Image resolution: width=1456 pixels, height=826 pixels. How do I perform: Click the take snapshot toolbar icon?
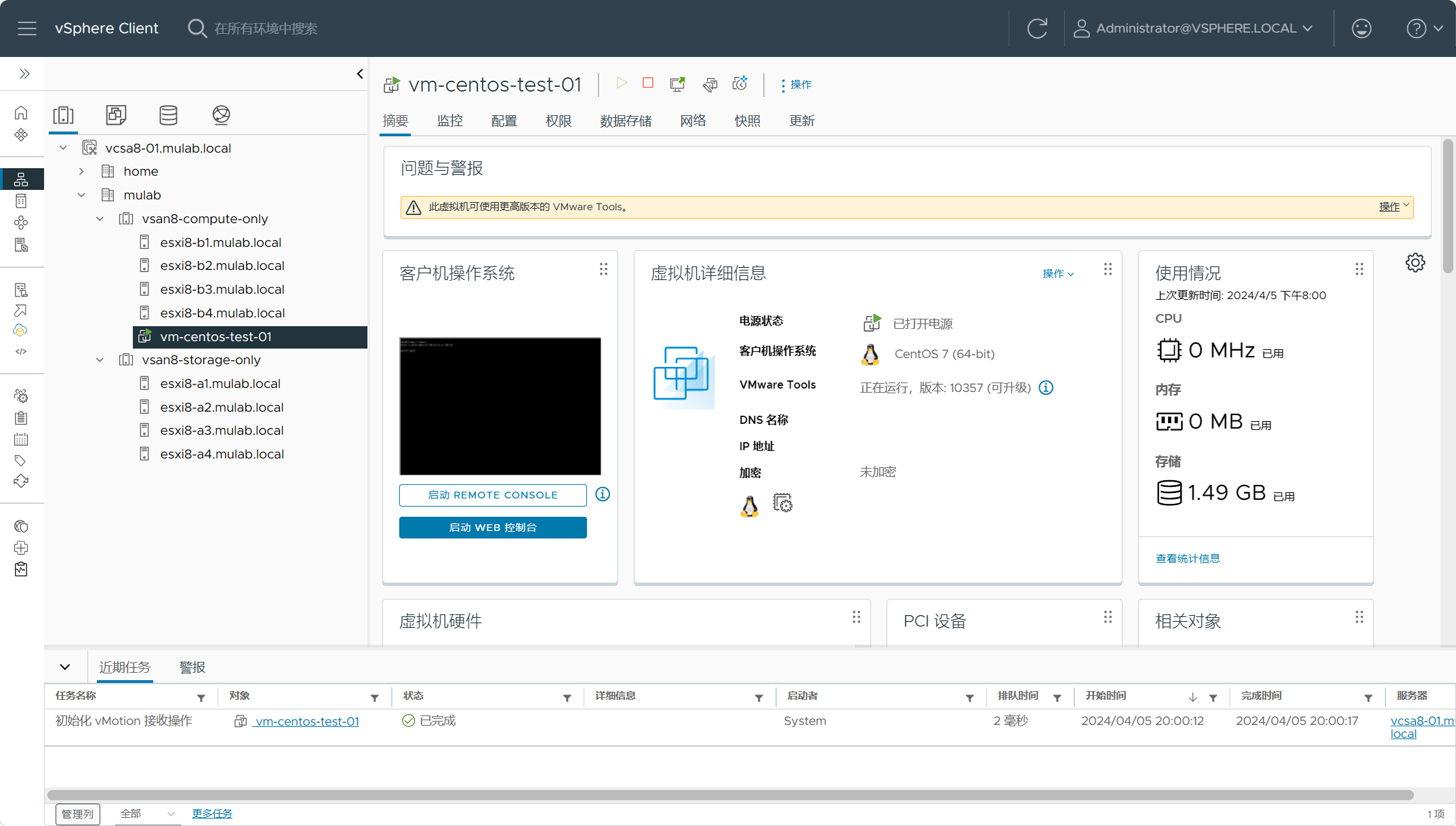point(740,83)
